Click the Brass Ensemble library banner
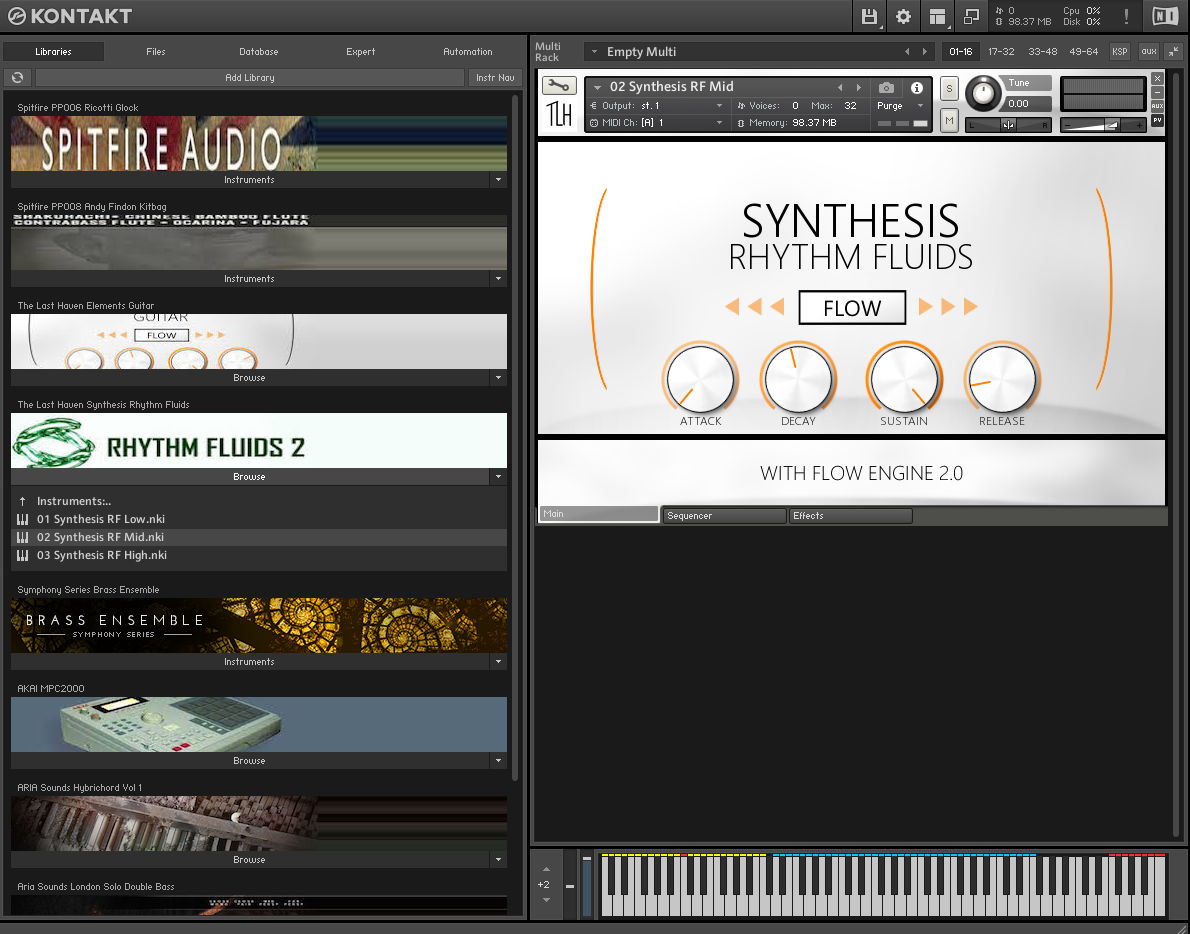This screenshot has height=934, width=1190. [x=259, y=625]
